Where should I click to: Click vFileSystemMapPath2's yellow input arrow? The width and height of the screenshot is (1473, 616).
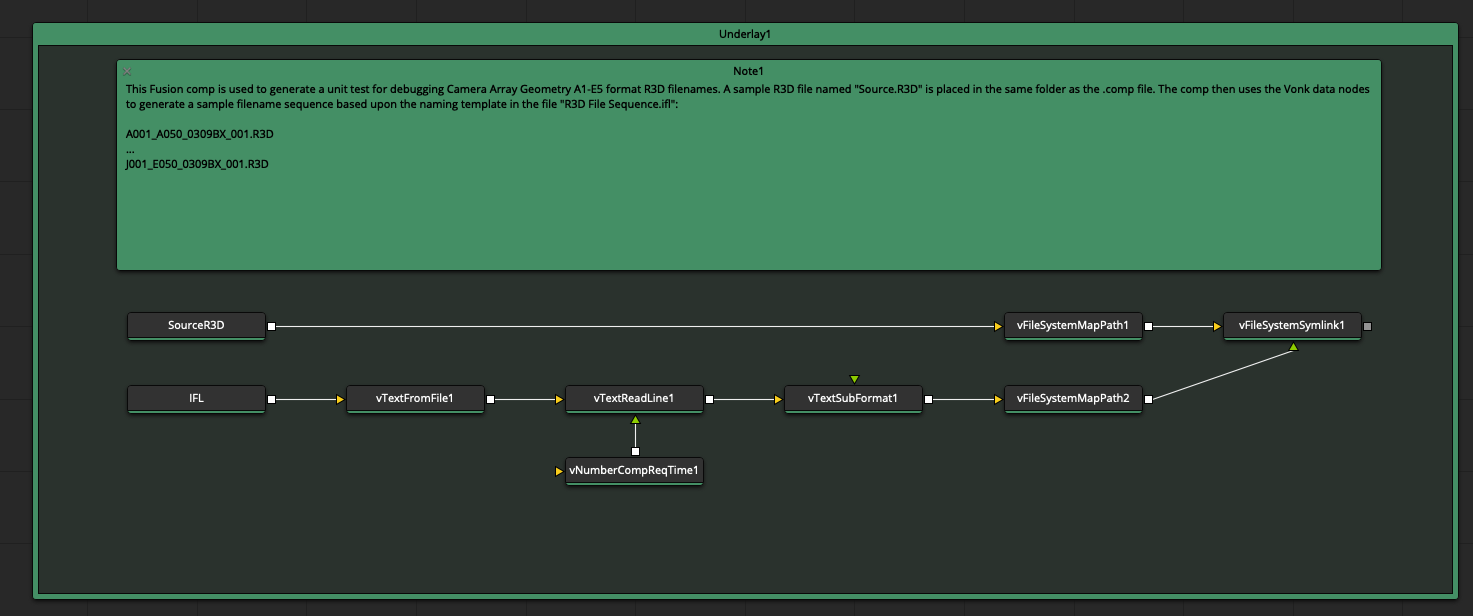click(x=997, y=399)
